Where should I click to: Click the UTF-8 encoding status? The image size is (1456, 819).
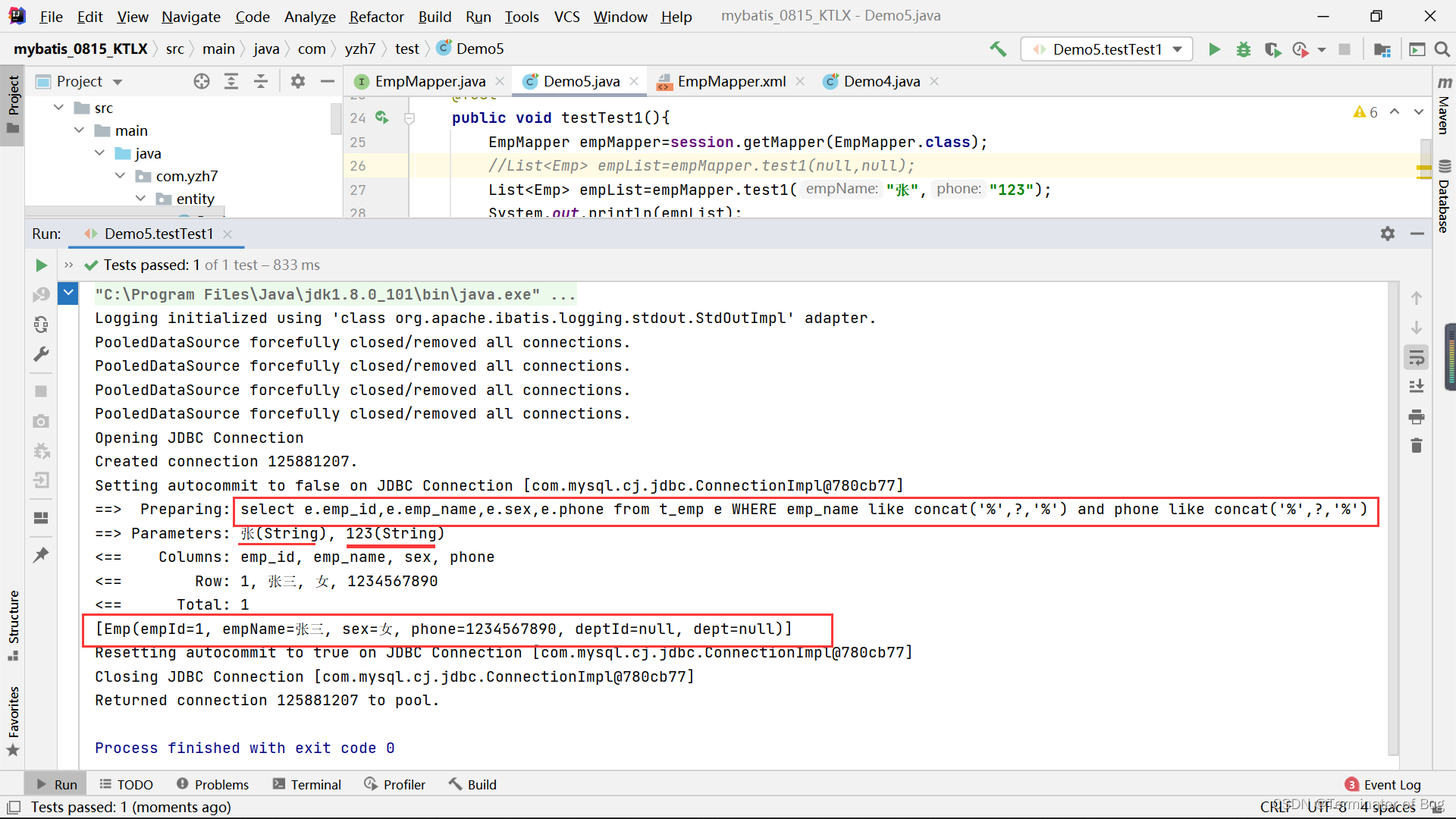click(1327, 807)
